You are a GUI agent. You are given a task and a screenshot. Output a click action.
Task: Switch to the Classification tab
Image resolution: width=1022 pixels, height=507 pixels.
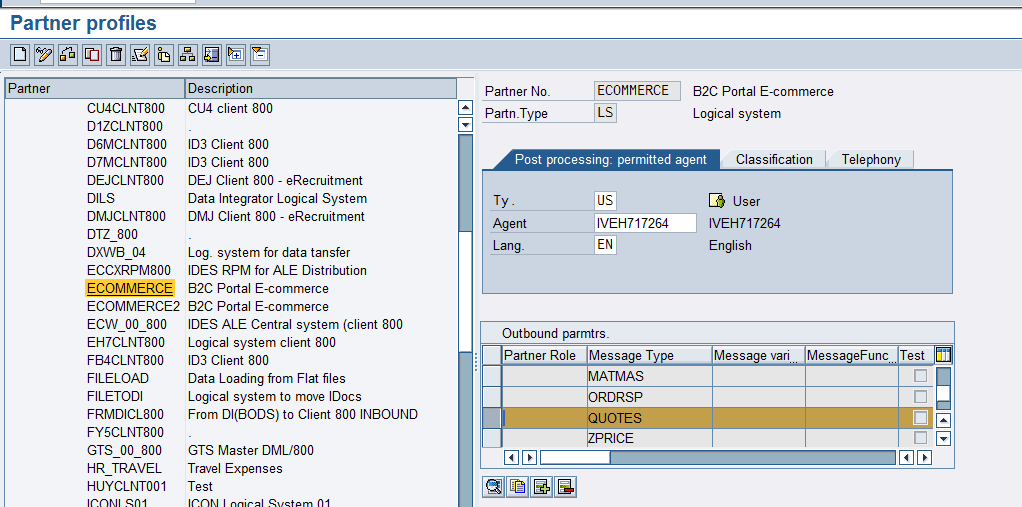point(774,159)
